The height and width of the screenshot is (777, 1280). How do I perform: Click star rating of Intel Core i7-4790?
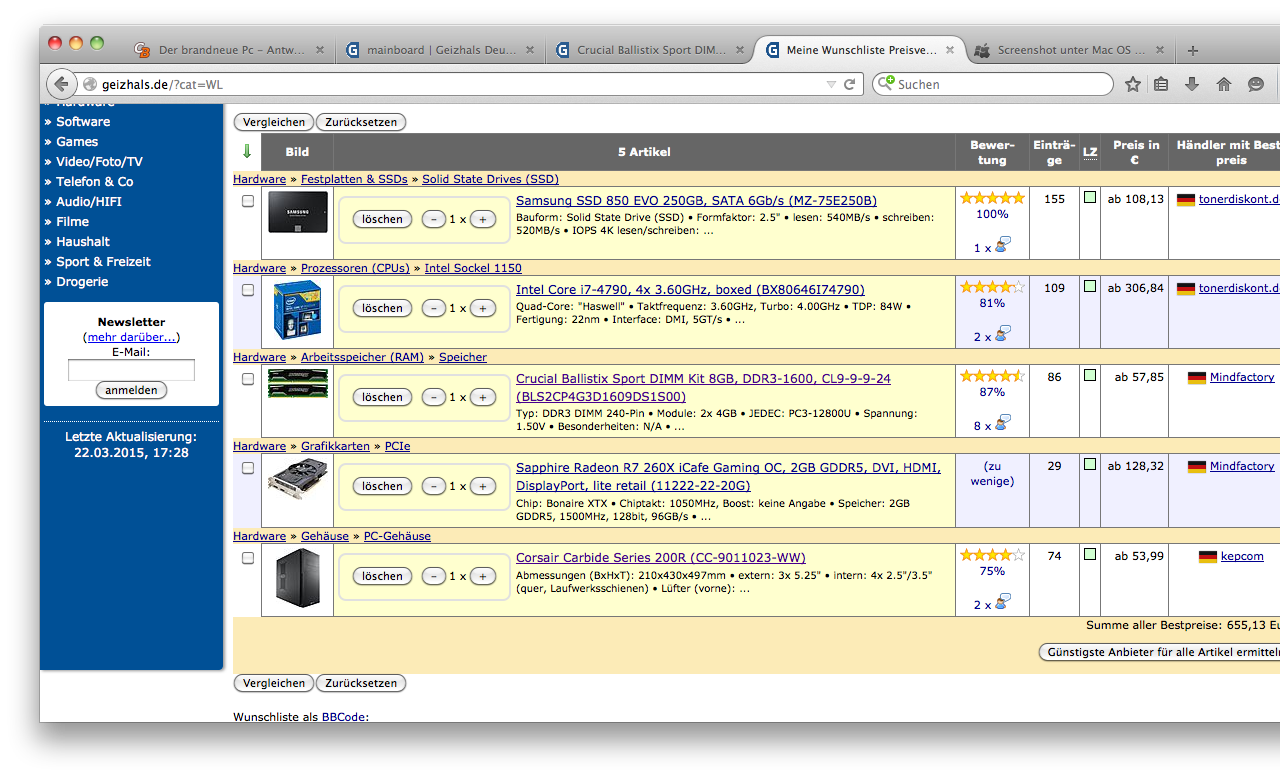(992, 287)
